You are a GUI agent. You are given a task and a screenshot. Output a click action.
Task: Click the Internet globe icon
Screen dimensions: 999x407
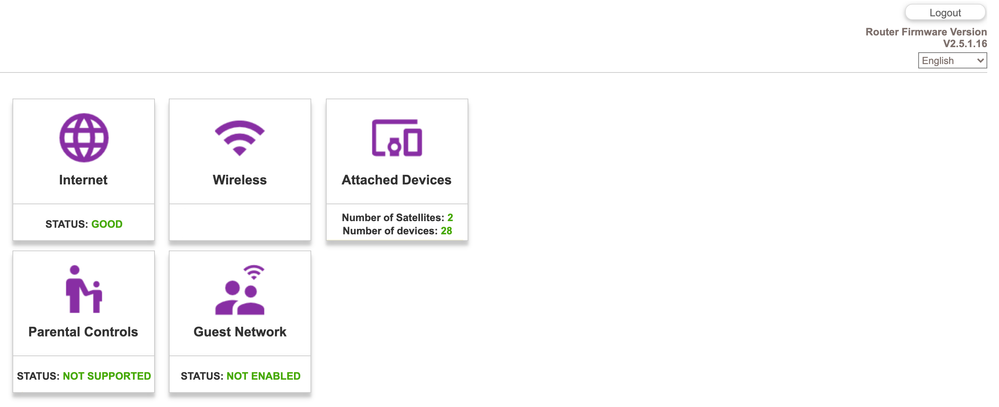[x=84, y=138]
